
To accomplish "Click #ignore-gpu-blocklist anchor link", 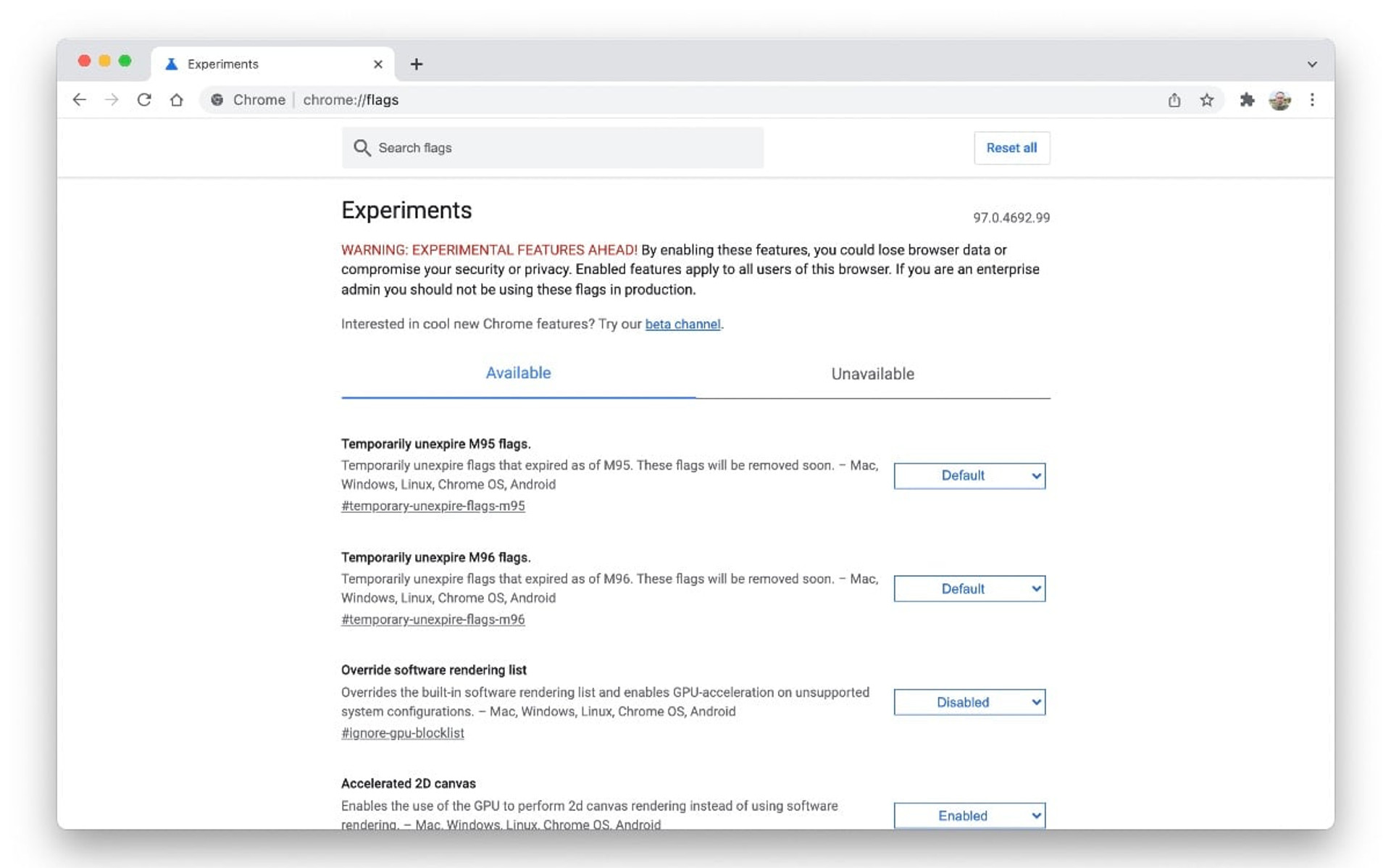I will point(403,733).
